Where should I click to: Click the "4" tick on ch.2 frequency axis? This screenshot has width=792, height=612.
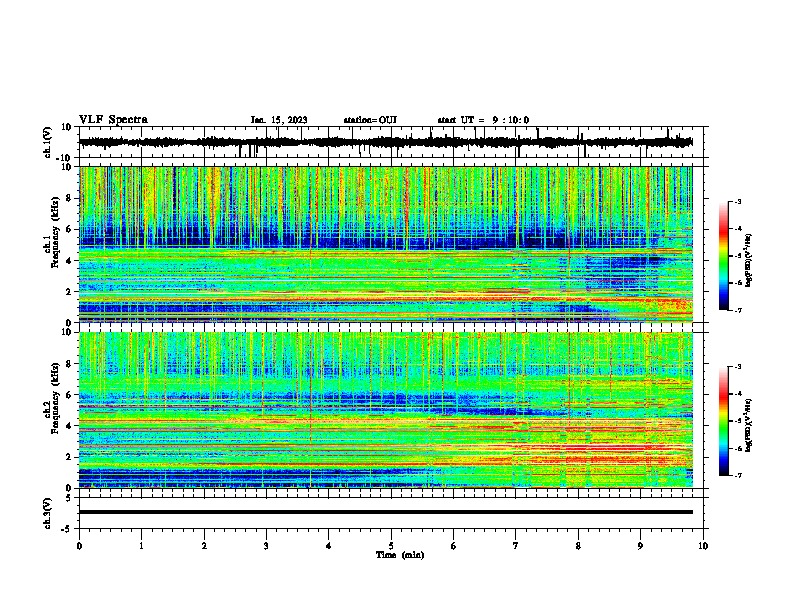pos(69,426)
